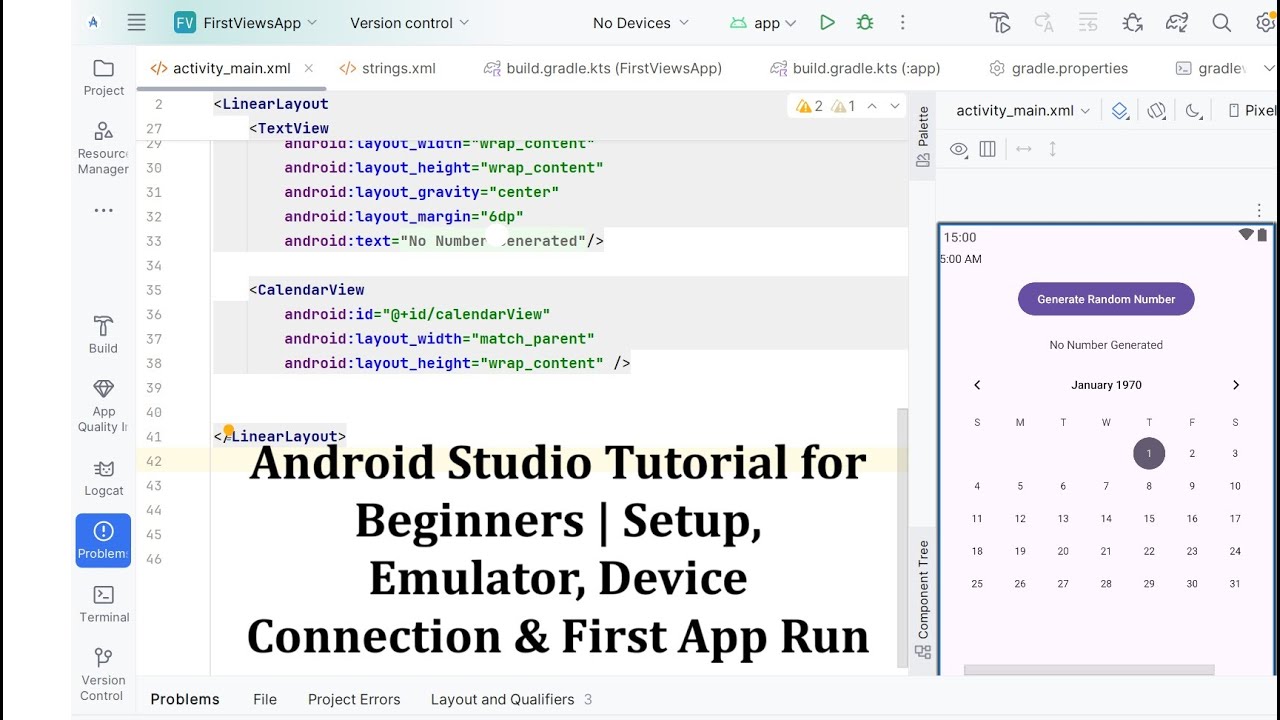1280x720 pixels.
Task: Click Generate Random Number preview button
Action: pyautogui.click(x=1106, y=299)
